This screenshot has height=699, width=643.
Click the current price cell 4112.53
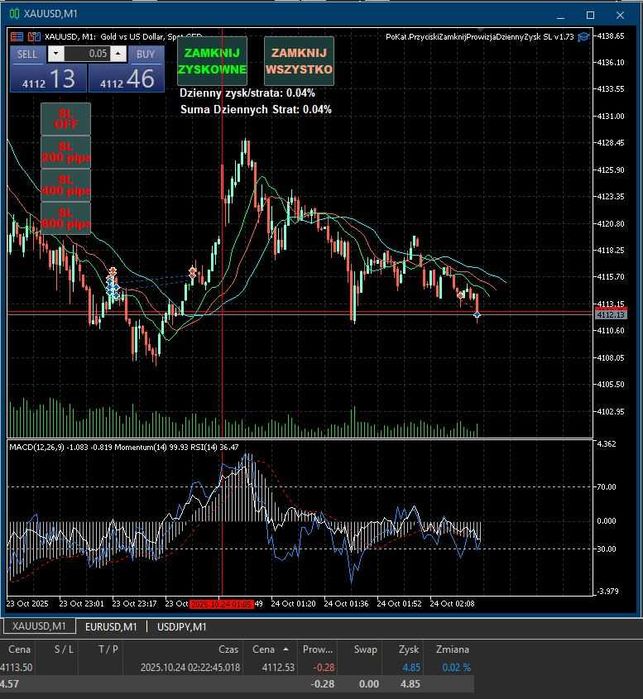278,667
